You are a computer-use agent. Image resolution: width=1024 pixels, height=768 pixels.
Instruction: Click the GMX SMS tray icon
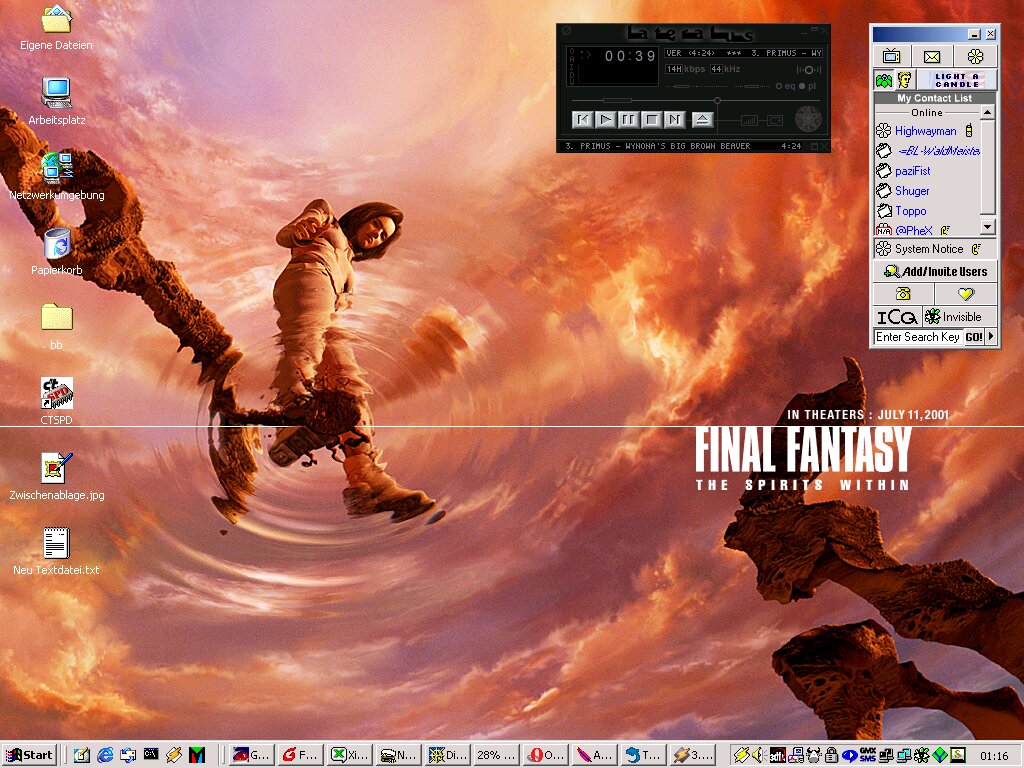pyautogui.click(x=867, y=755)
